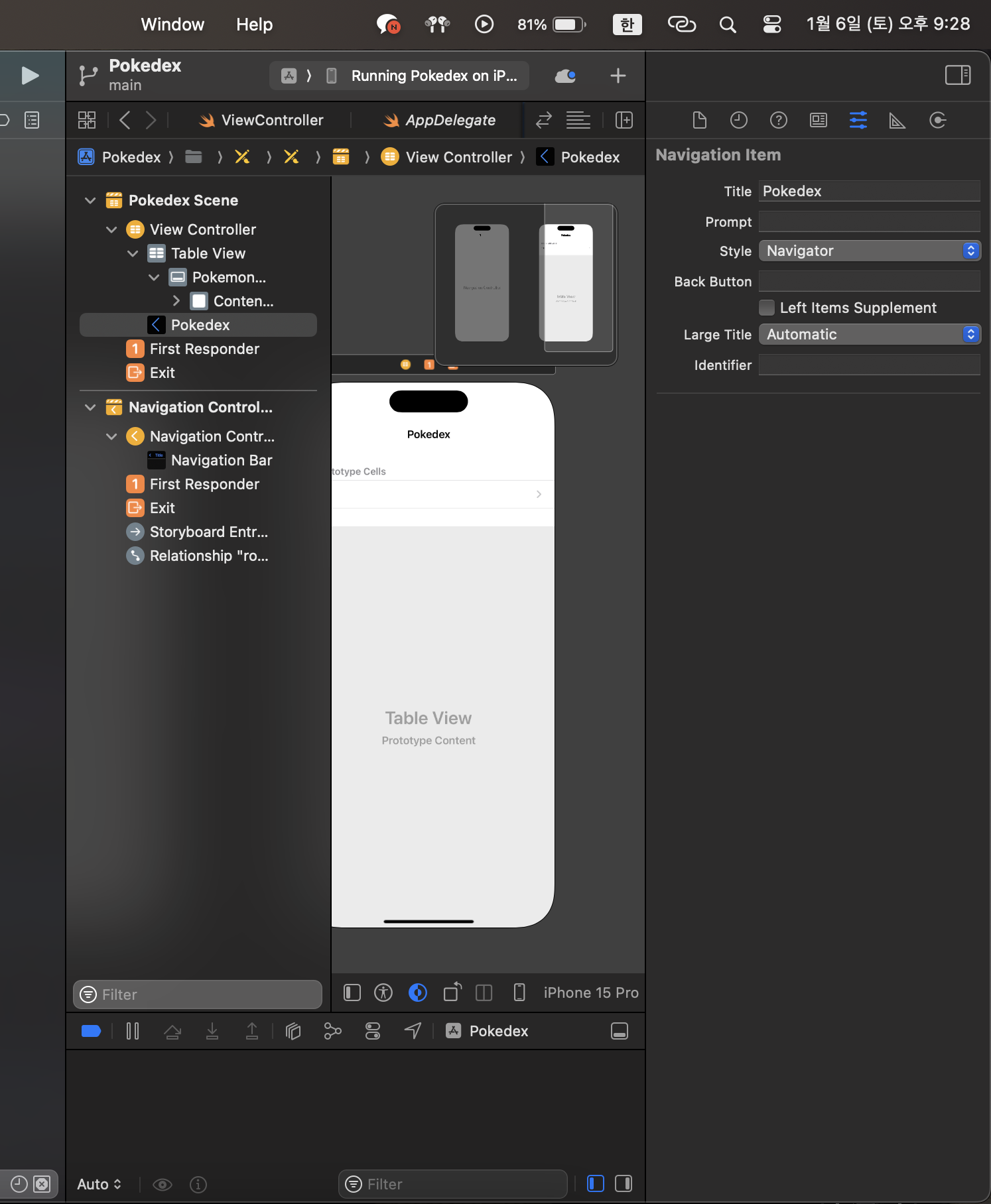991x1204 pixels.
Task: Select the Attributes inspector
Action: coord(858,120)
